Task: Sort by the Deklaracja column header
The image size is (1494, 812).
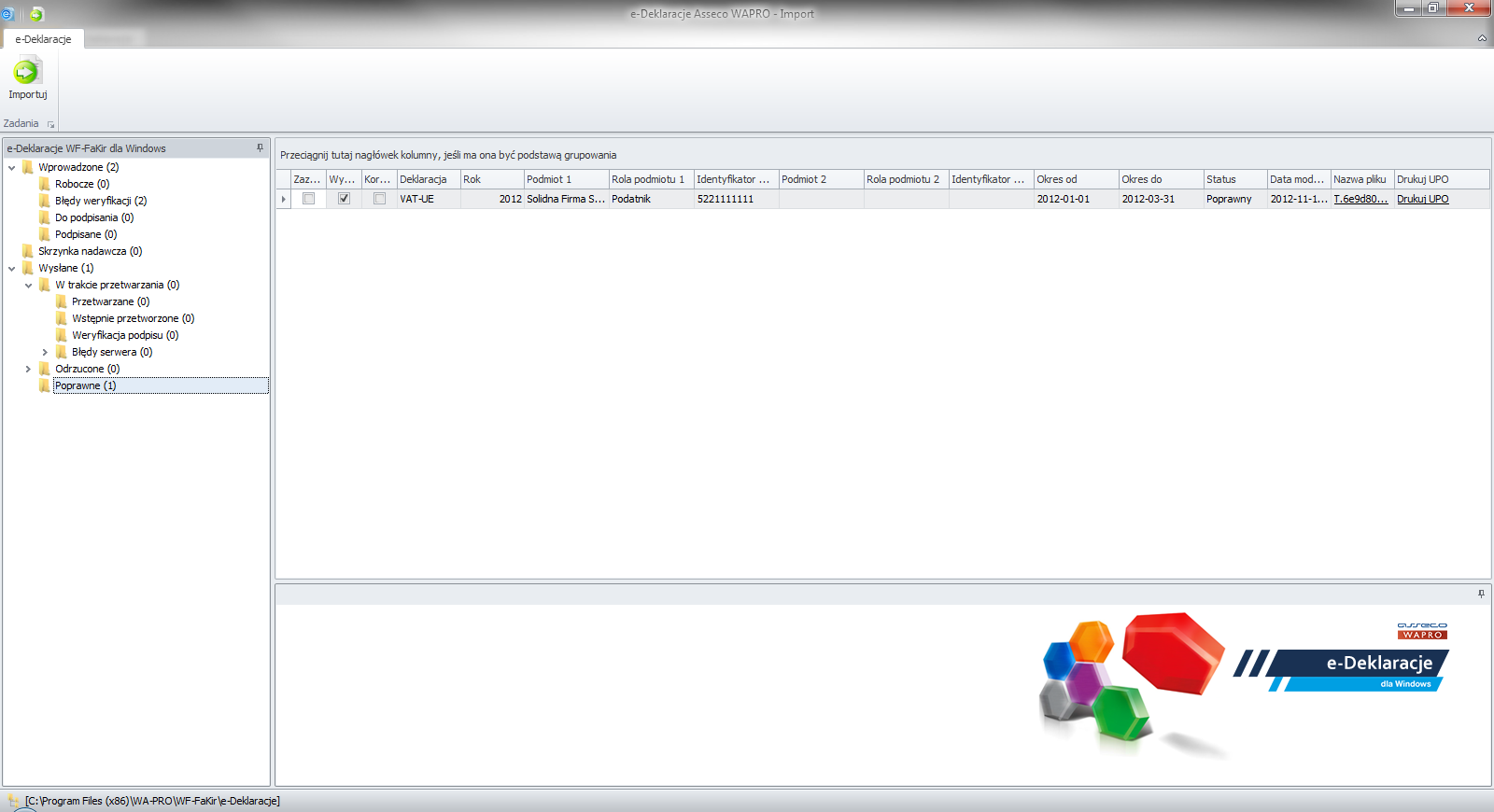Action: tap(429, 179)
